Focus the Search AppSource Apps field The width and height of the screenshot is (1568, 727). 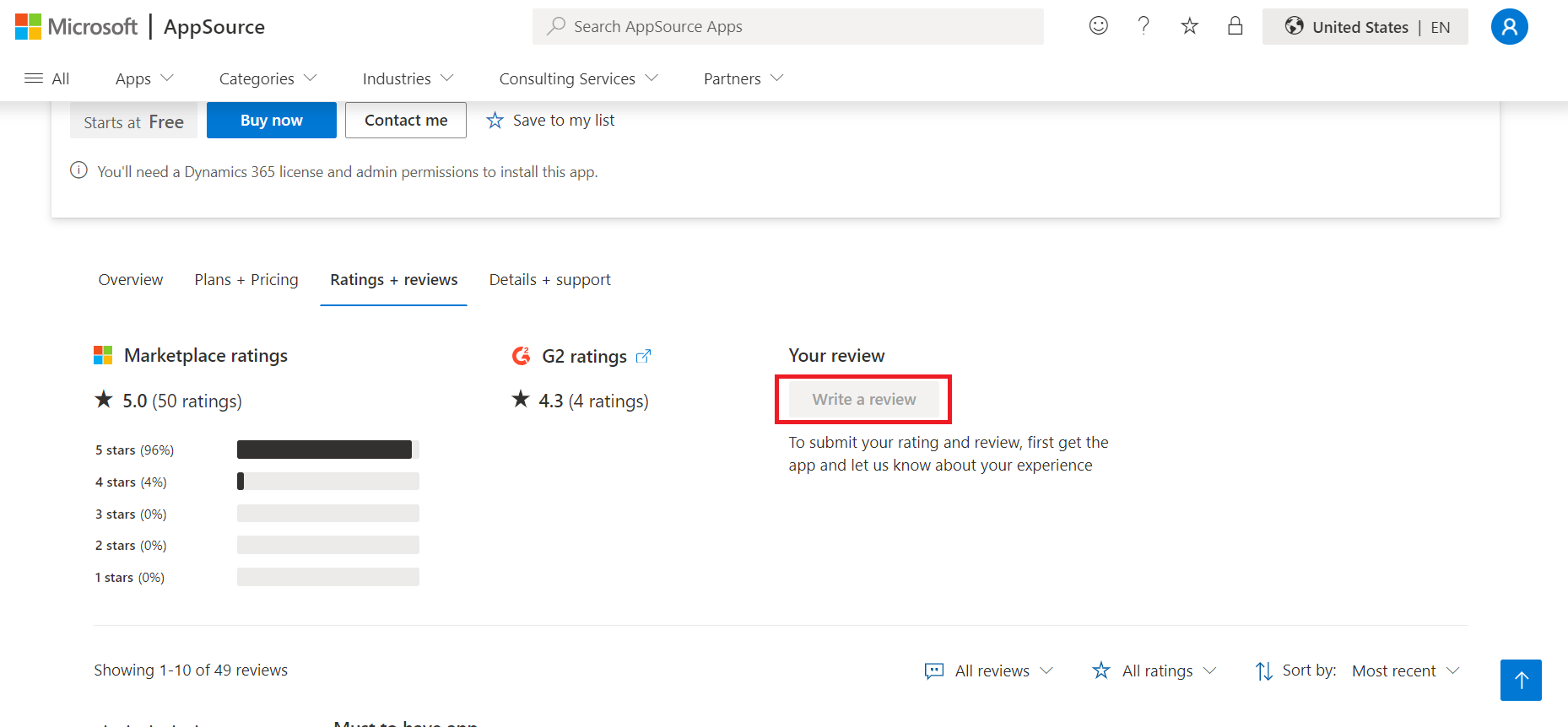787,27
